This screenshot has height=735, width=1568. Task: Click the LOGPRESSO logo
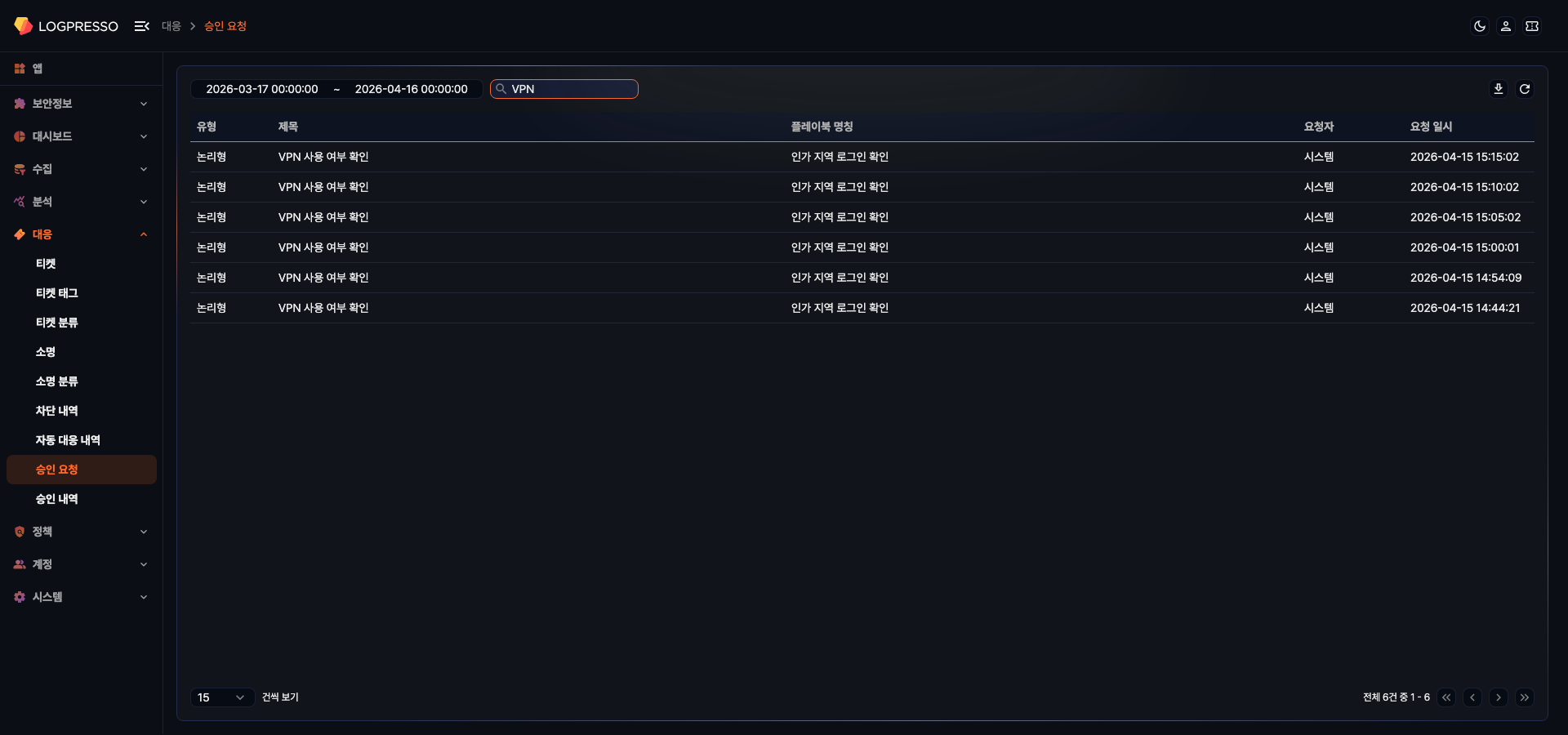(x=66, y=26)
